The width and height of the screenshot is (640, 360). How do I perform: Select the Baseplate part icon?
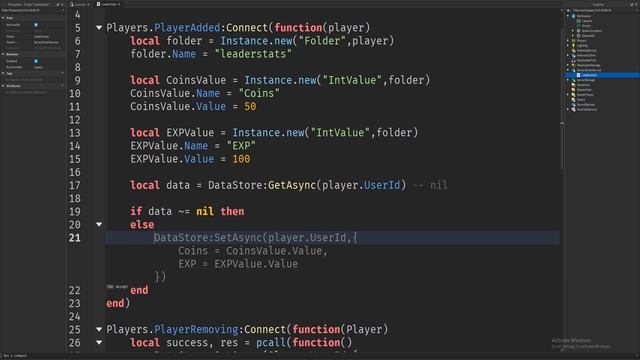point(578,36)
